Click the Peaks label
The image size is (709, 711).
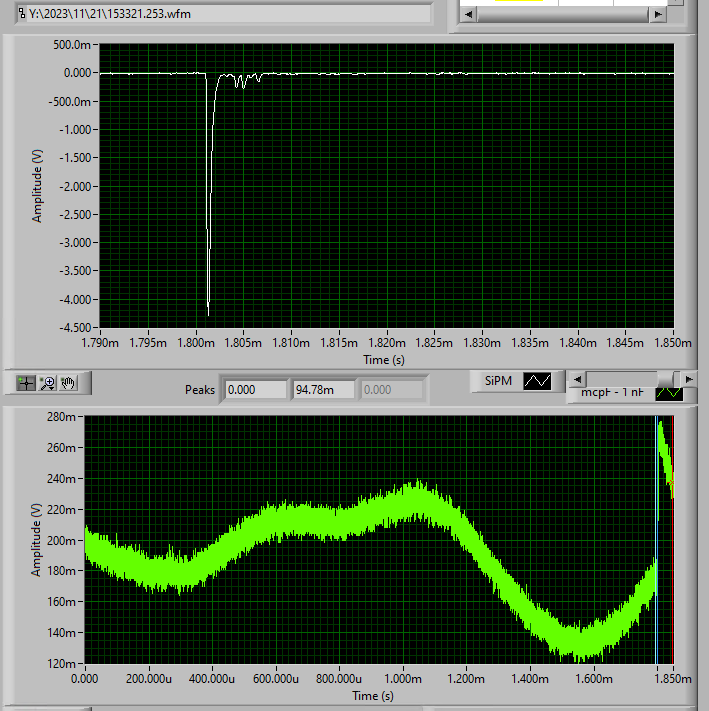(200, 390)
